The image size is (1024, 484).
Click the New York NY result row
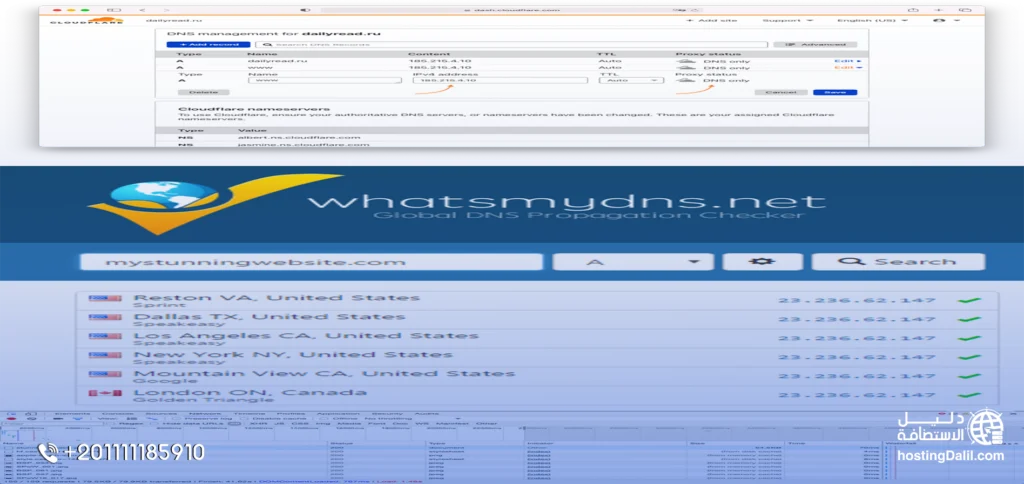coord(537,357)
